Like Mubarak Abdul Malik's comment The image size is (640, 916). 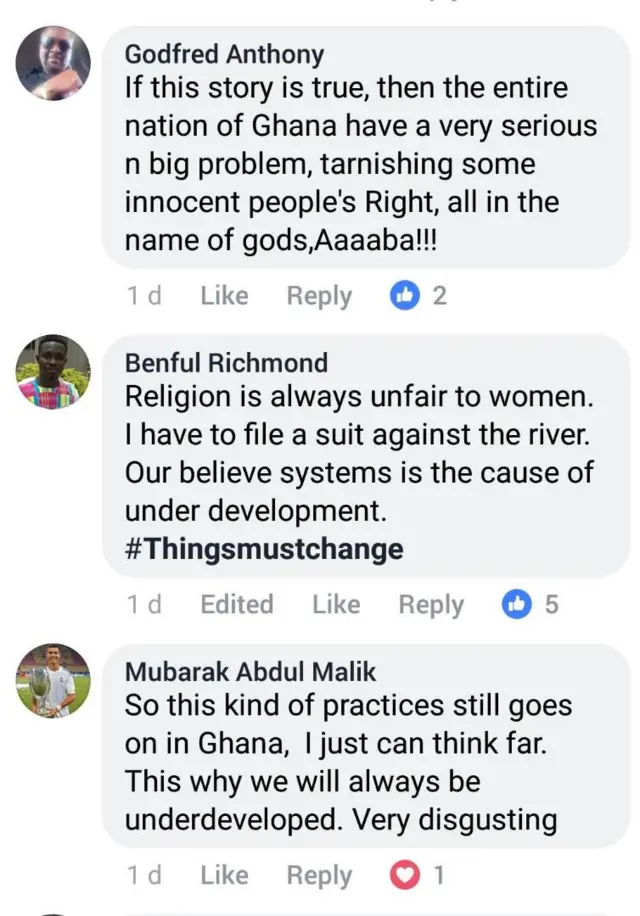(x=223, y=874)
